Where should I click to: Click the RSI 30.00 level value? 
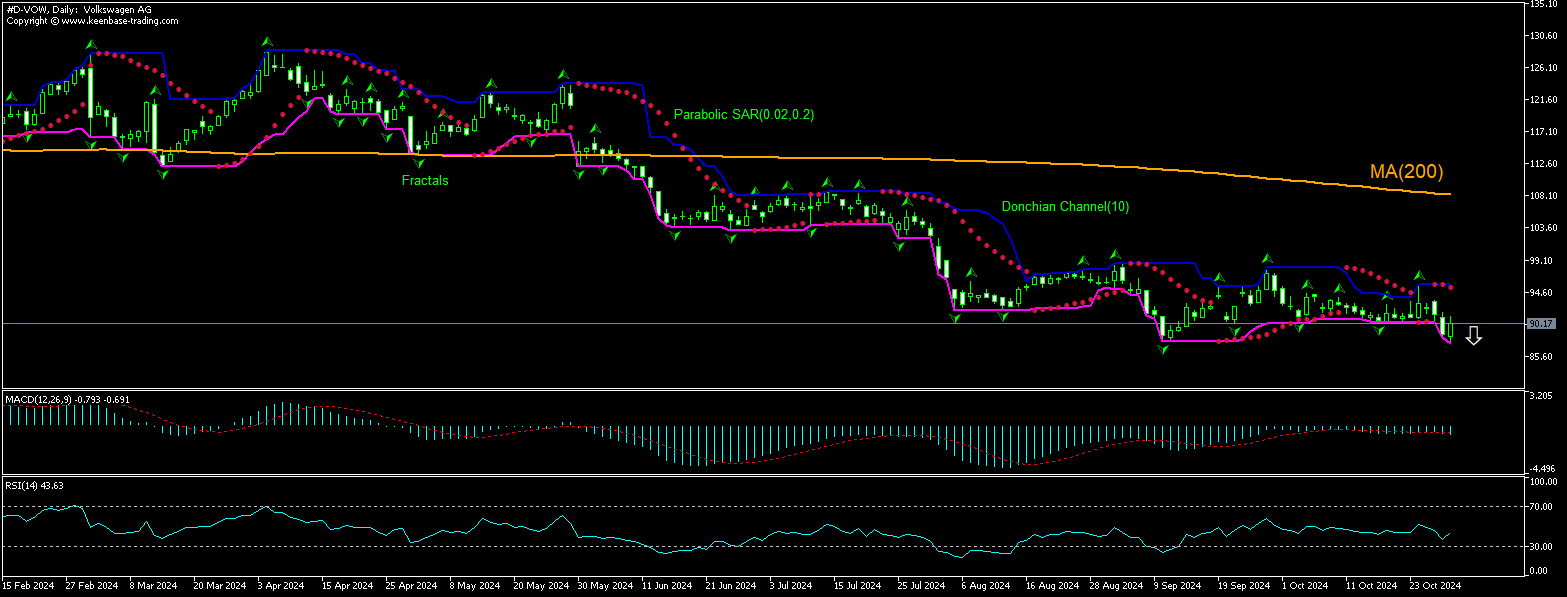1541,546
